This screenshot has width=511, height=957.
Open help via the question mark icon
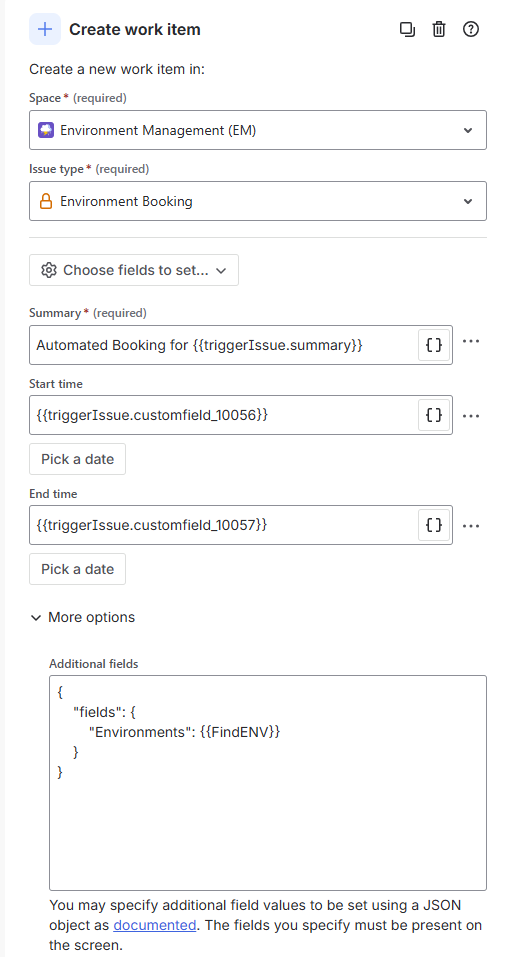pos(471,29)
